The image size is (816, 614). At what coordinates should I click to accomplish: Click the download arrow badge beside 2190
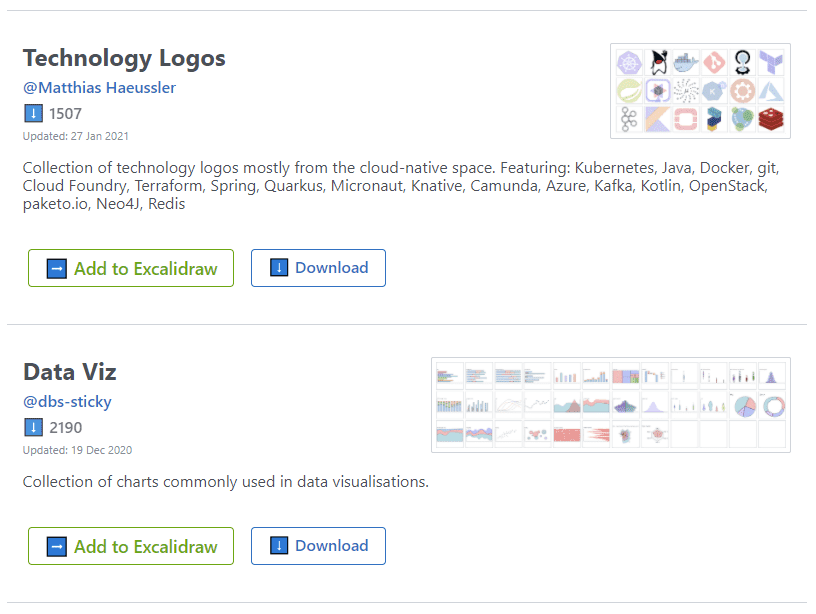[33, 427]
